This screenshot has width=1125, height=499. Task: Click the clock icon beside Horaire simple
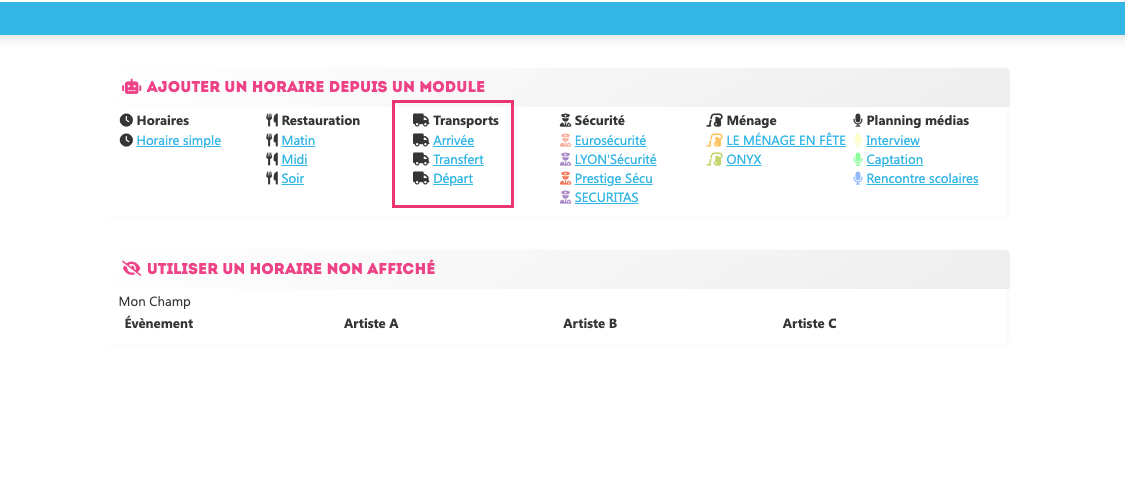pos(126,141)
